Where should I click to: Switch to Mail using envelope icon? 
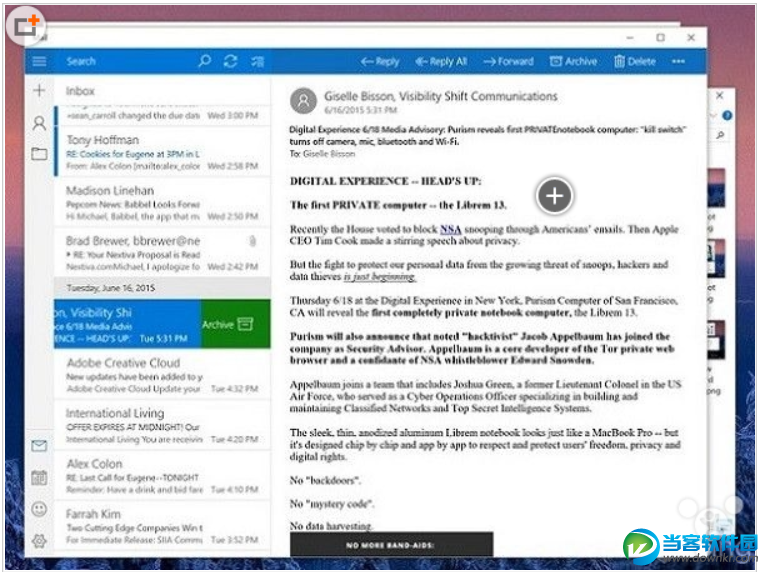coord(39,446)
